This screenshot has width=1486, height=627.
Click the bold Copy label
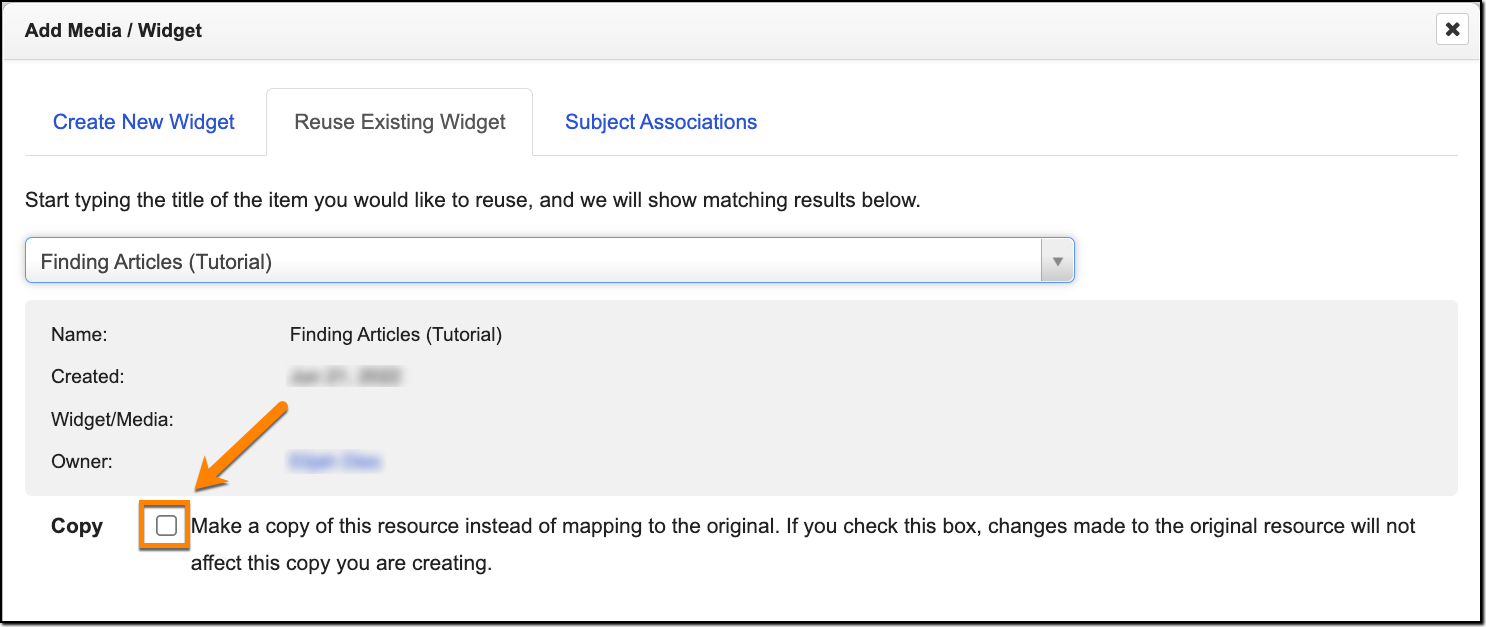[77, 526]
